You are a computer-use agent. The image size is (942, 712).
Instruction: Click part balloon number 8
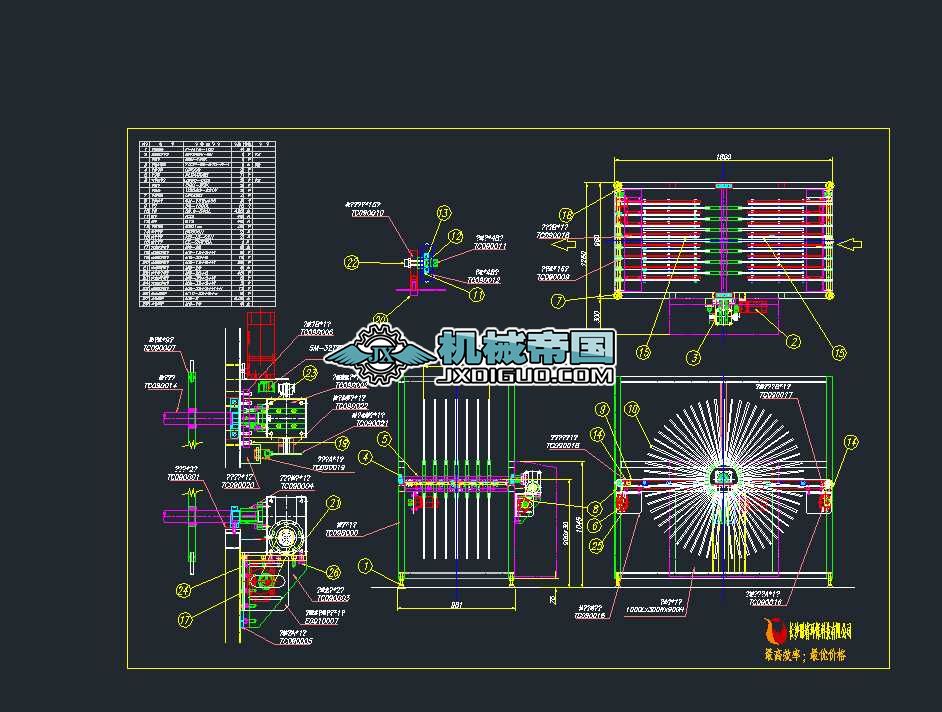tap(595, 508)
